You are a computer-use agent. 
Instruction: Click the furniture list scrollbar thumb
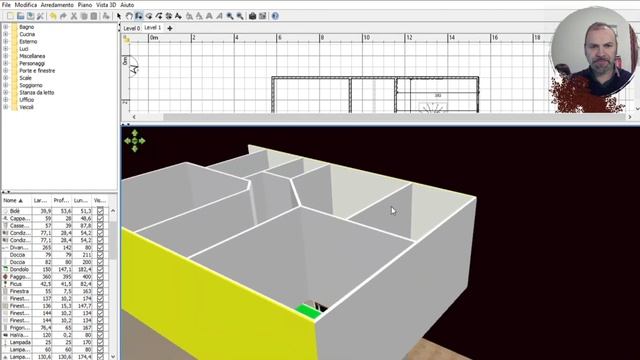[113, 239]
